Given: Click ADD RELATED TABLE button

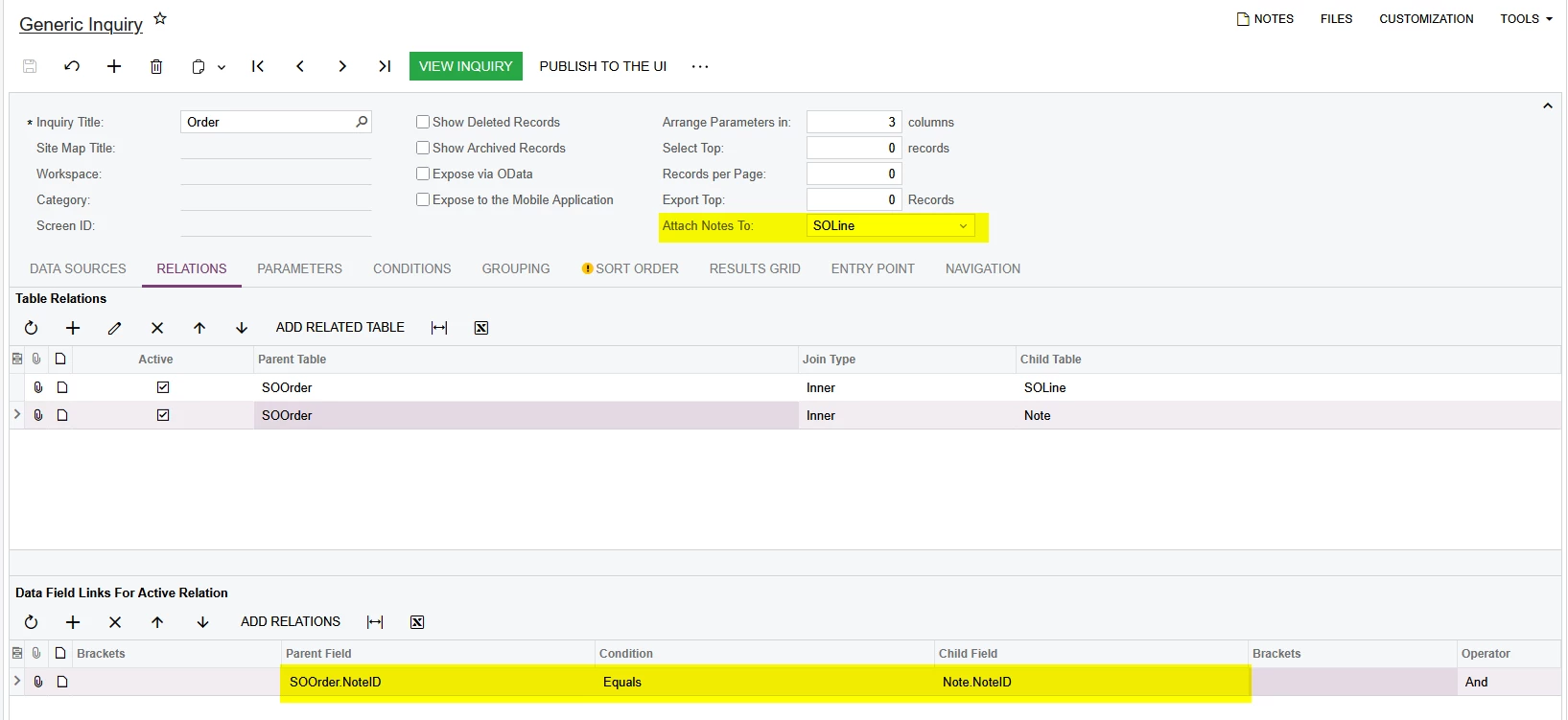Looking at the screenshot, I should (x=340, y=328).
